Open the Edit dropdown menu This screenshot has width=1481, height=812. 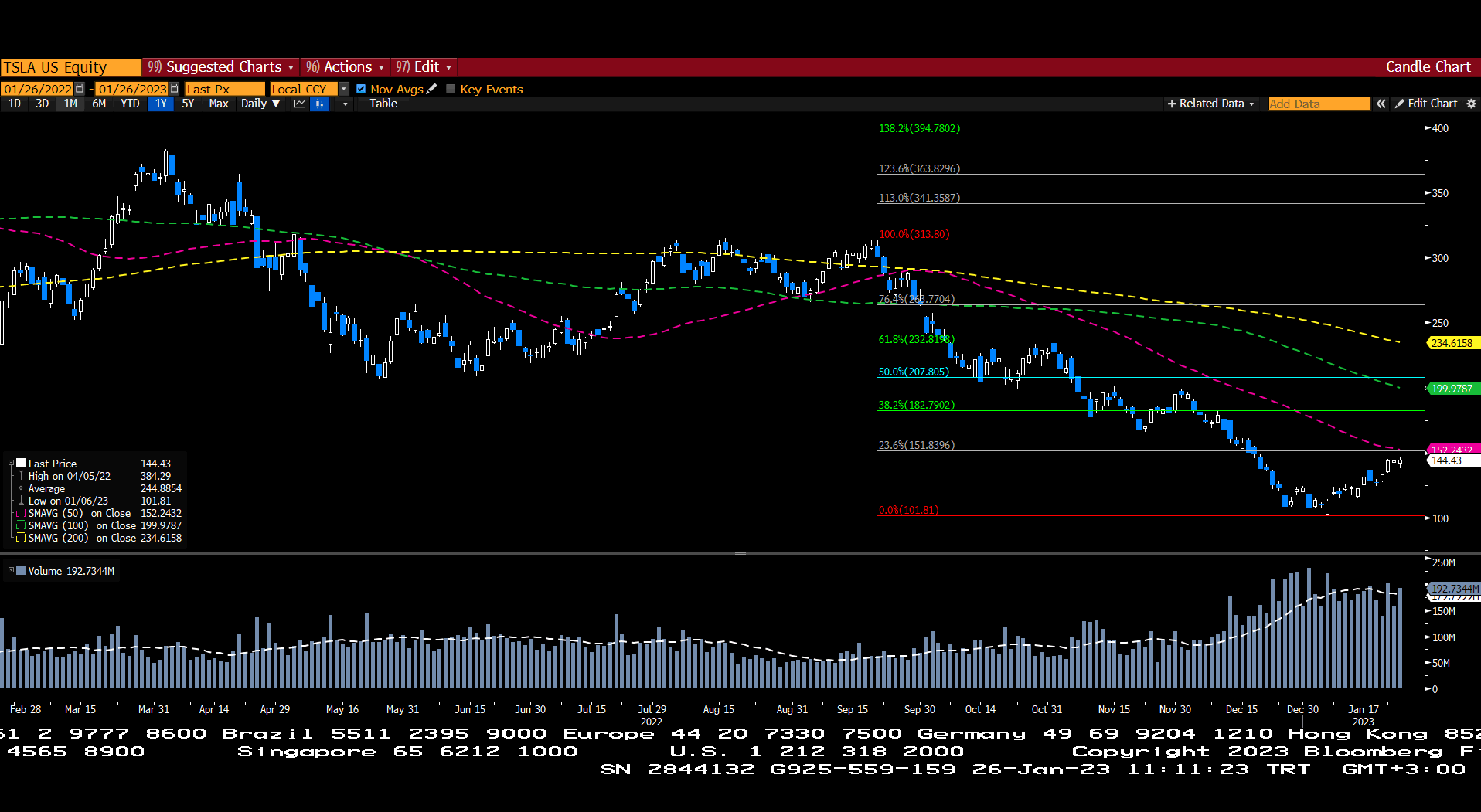[424, 67]
